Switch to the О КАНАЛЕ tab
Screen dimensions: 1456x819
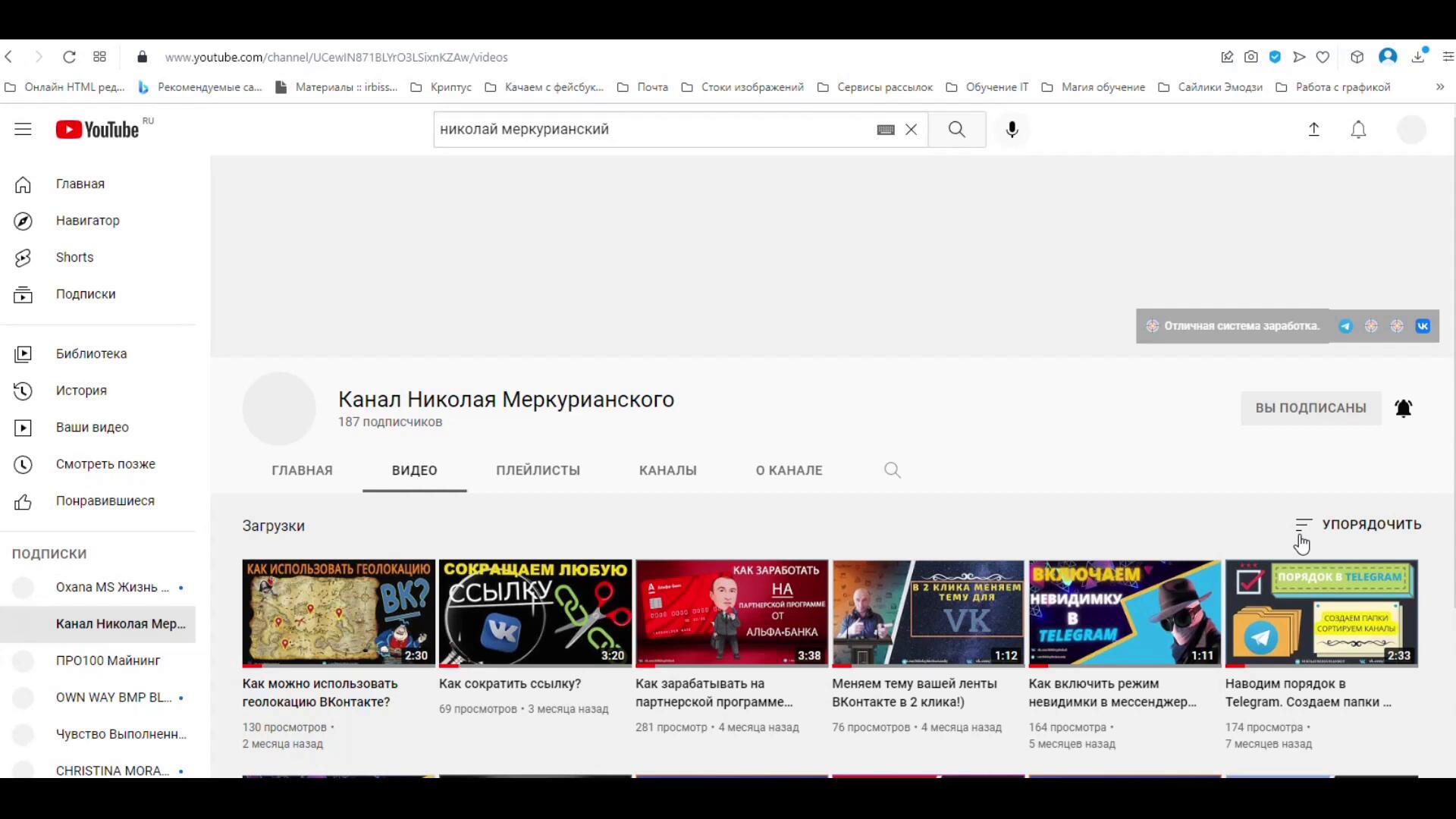[789, 470]
